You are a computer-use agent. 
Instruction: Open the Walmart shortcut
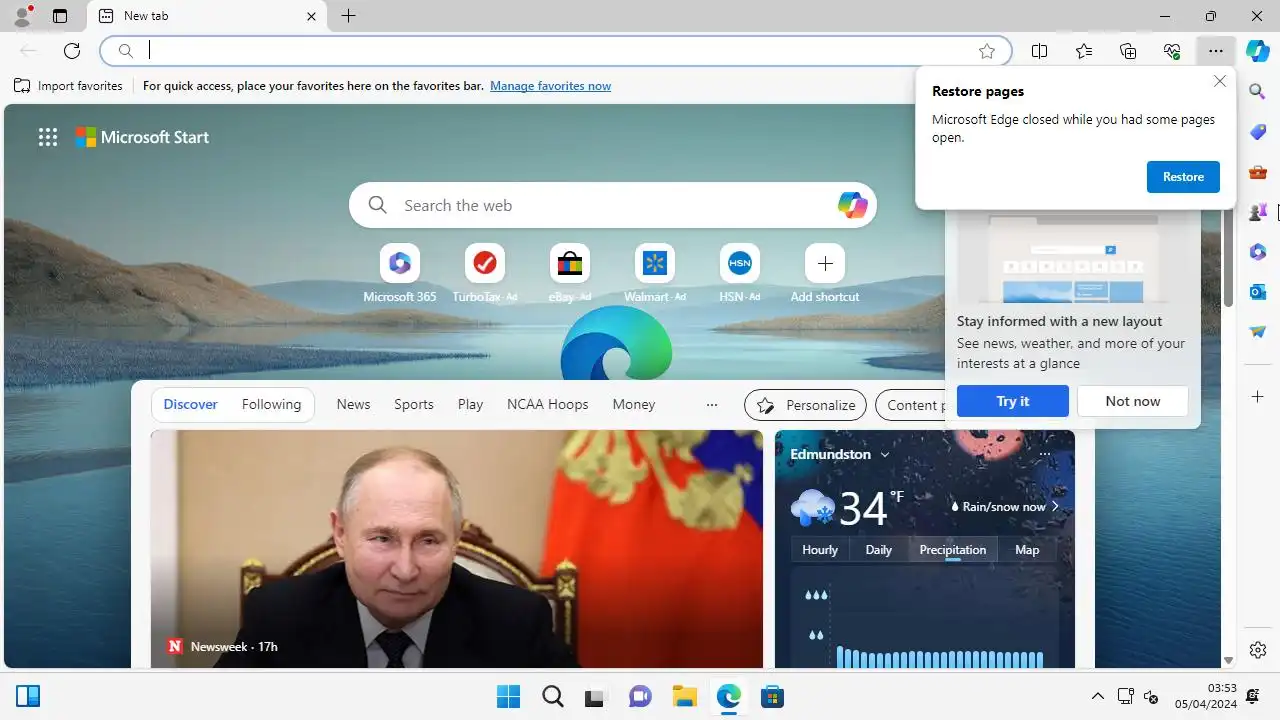click(655, 273)
